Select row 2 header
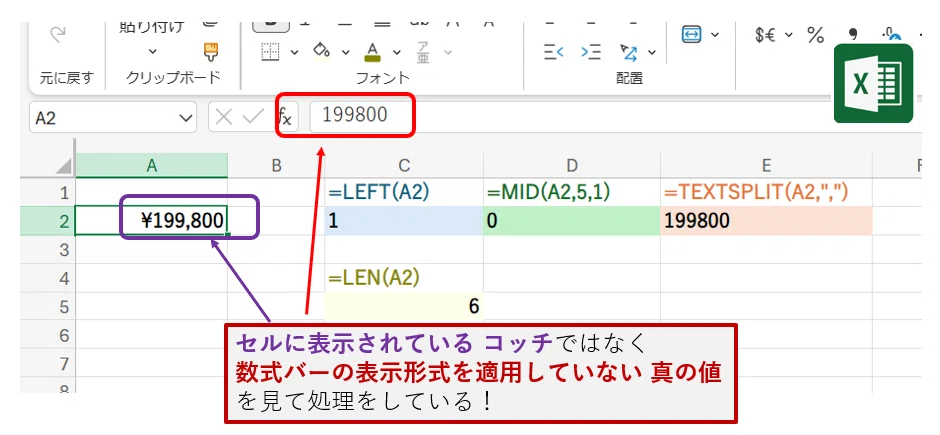The width and height of the screenshot is (940, 435). (48, 221)
